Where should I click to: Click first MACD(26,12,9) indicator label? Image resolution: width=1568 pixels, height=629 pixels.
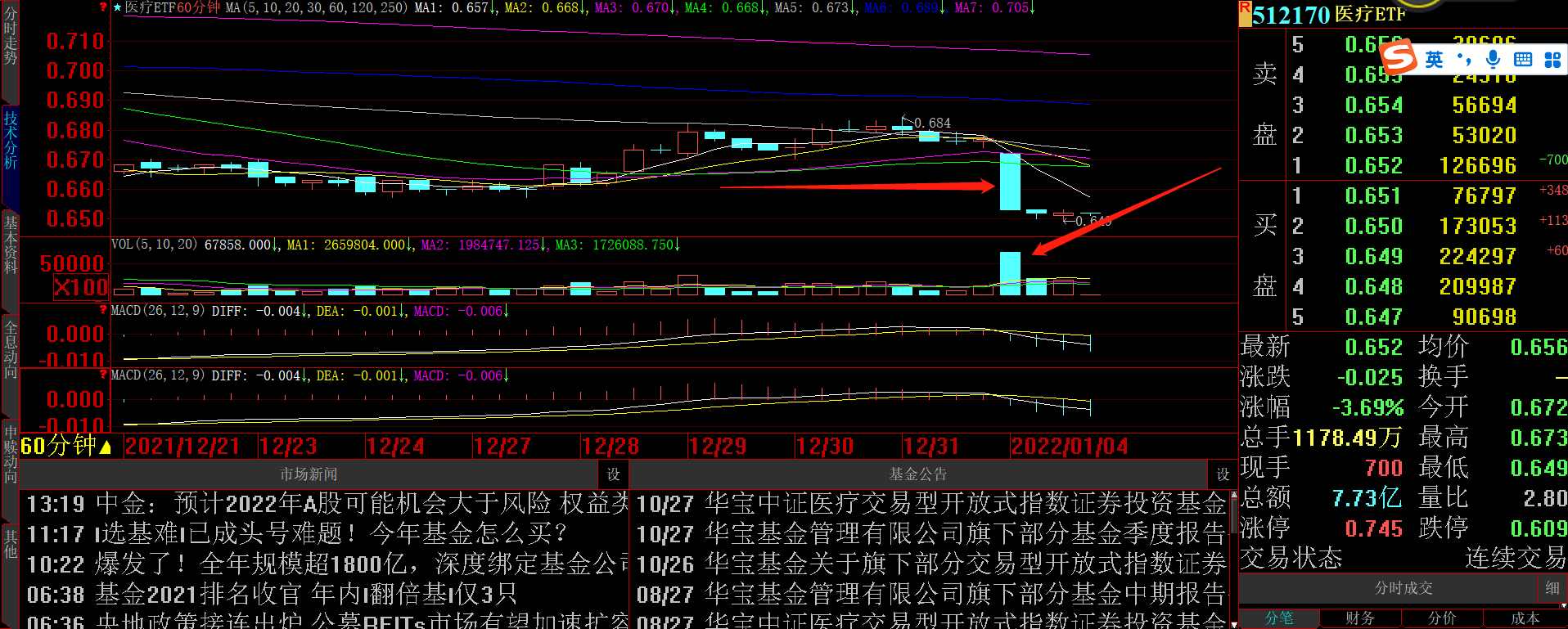(x=158, y=311)
